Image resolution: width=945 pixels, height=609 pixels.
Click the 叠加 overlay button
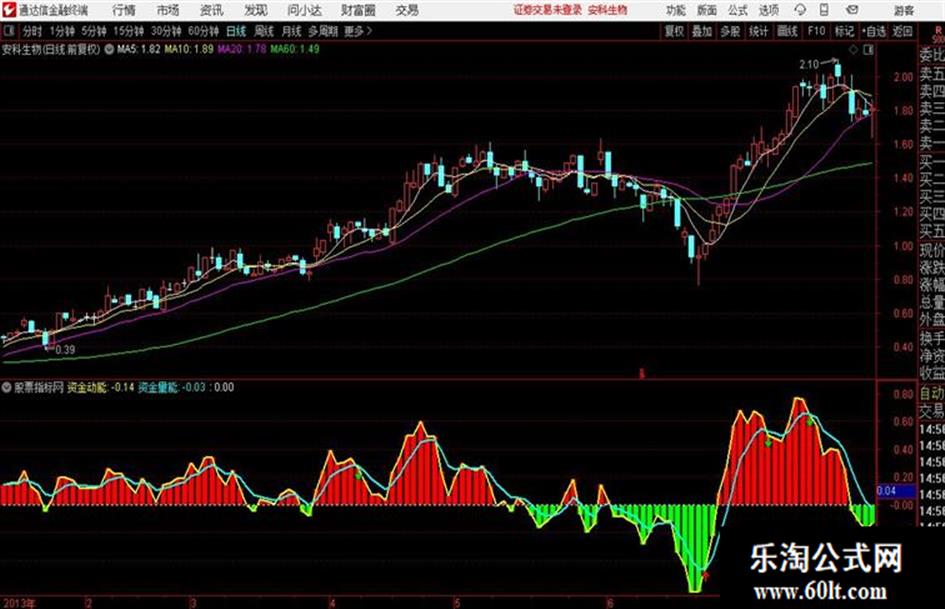tap(702, 31)
